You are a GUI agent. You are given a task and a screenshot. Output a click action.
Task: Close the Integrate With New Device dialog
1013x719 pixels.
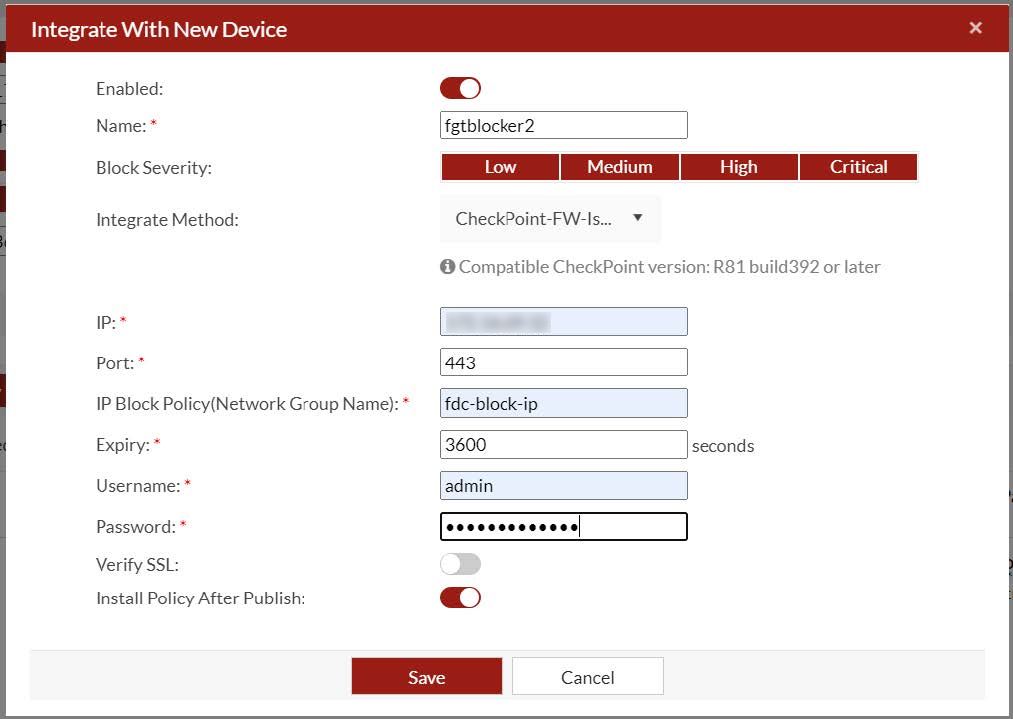point(975,28)
